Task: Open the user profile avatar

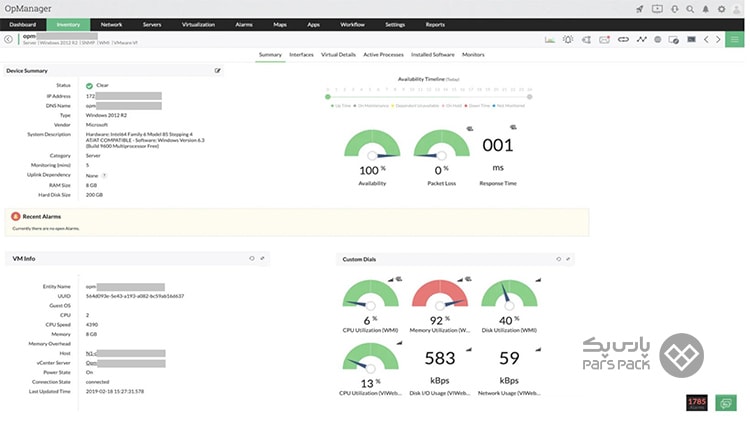Action: click(737, 9)
